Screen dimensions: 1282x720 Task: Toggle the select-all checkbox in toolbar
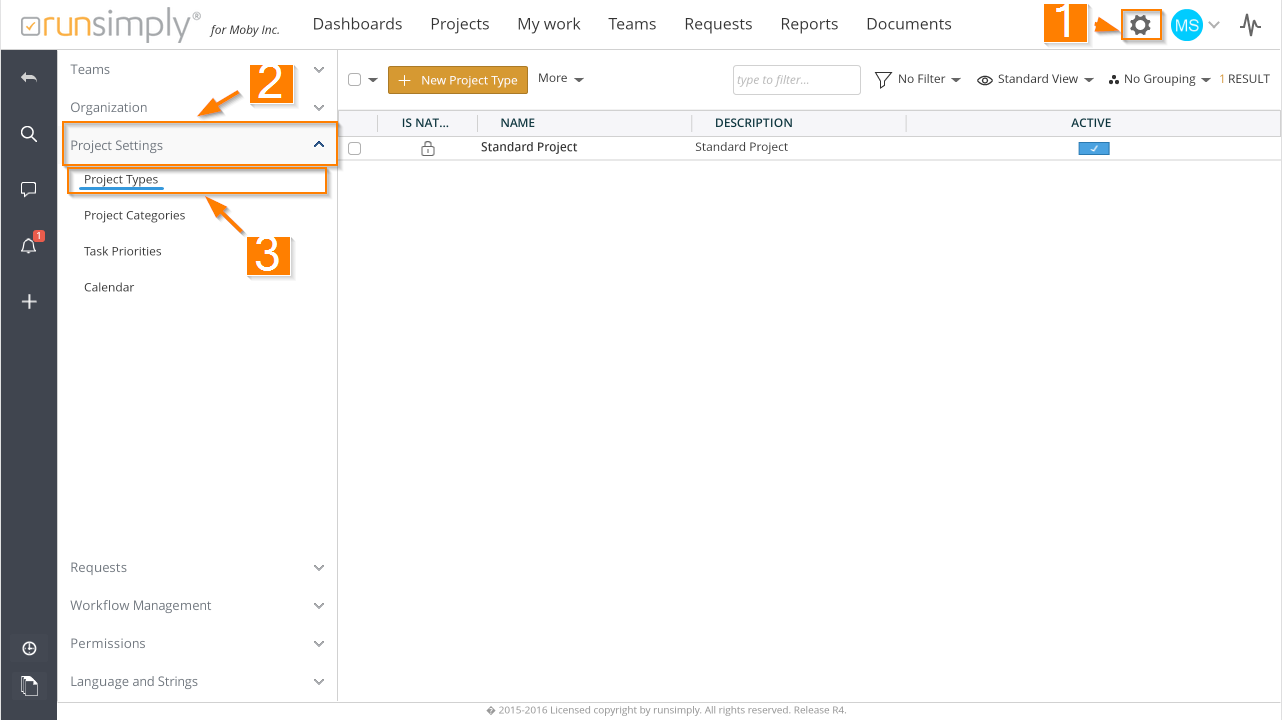coord(354,80)
